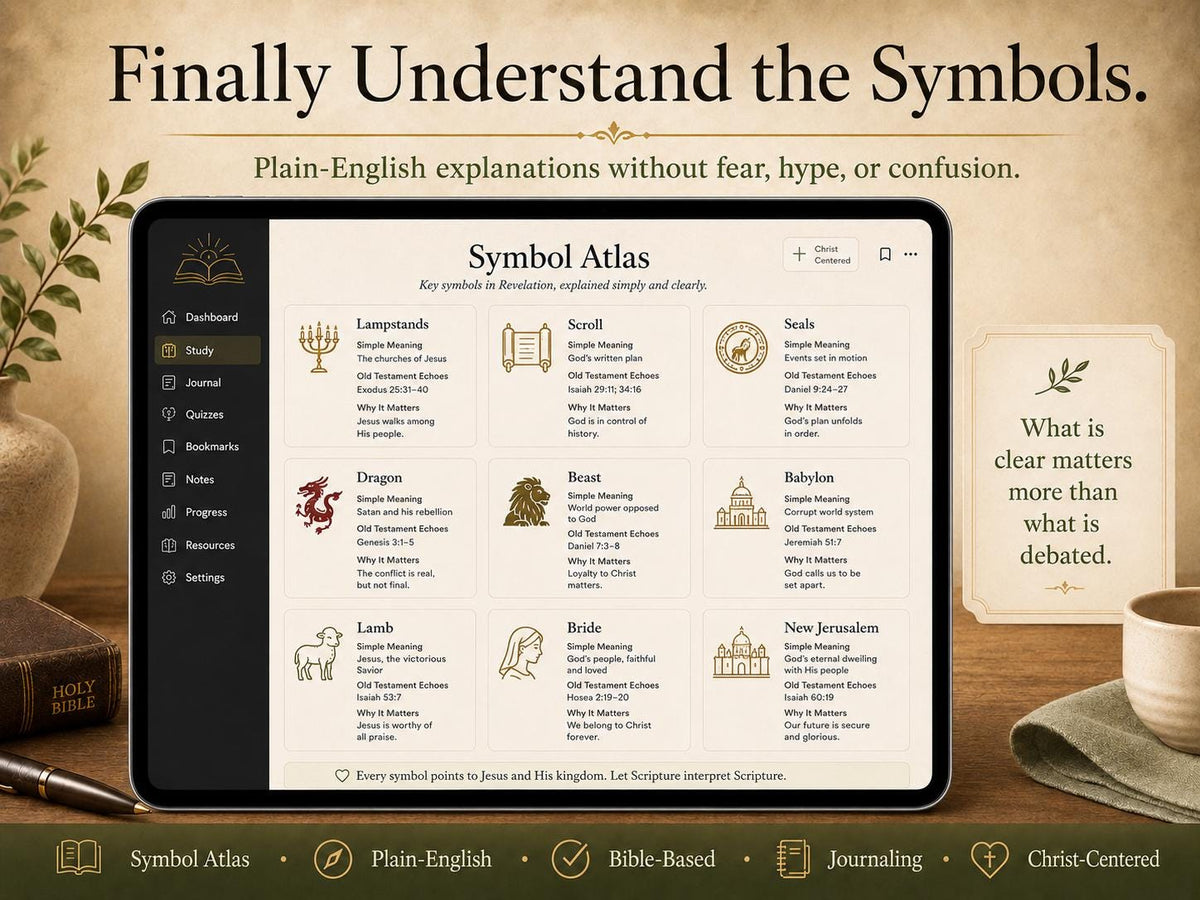Click the Notes document icon
The image size is (1200, 900).
[x=168, y=479]
